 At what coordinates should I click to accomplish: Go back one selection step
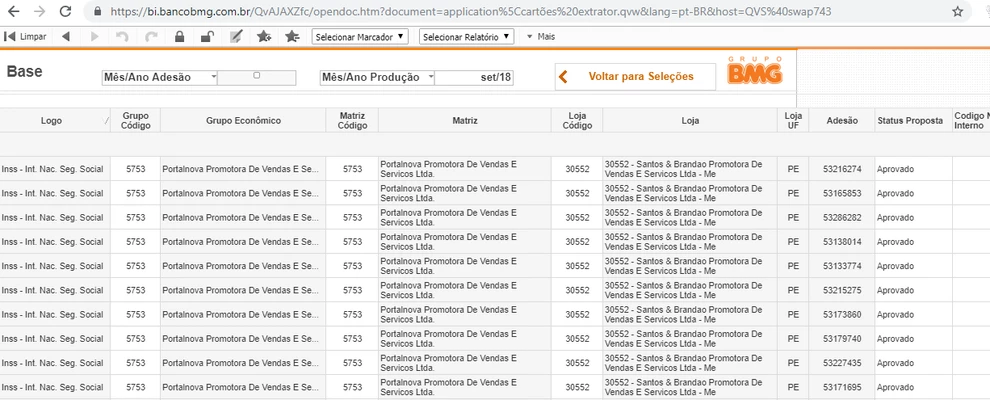(x=66, y=37)
